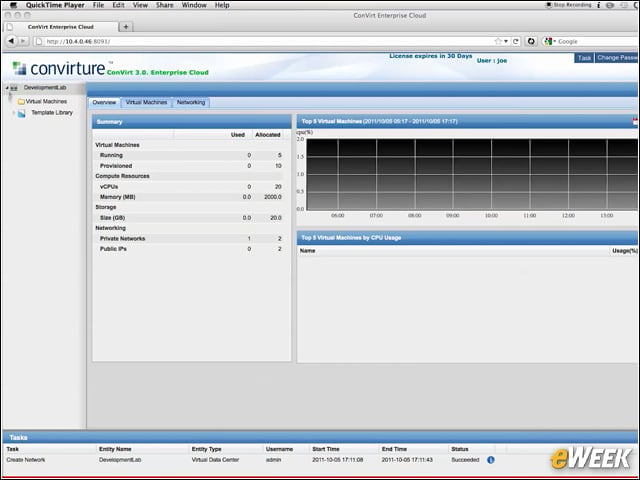The height and width of the screenshot is (480, 640).
Task: Select the ConVirt Enterprise Cloud browser tab
Action: (61, 27)
